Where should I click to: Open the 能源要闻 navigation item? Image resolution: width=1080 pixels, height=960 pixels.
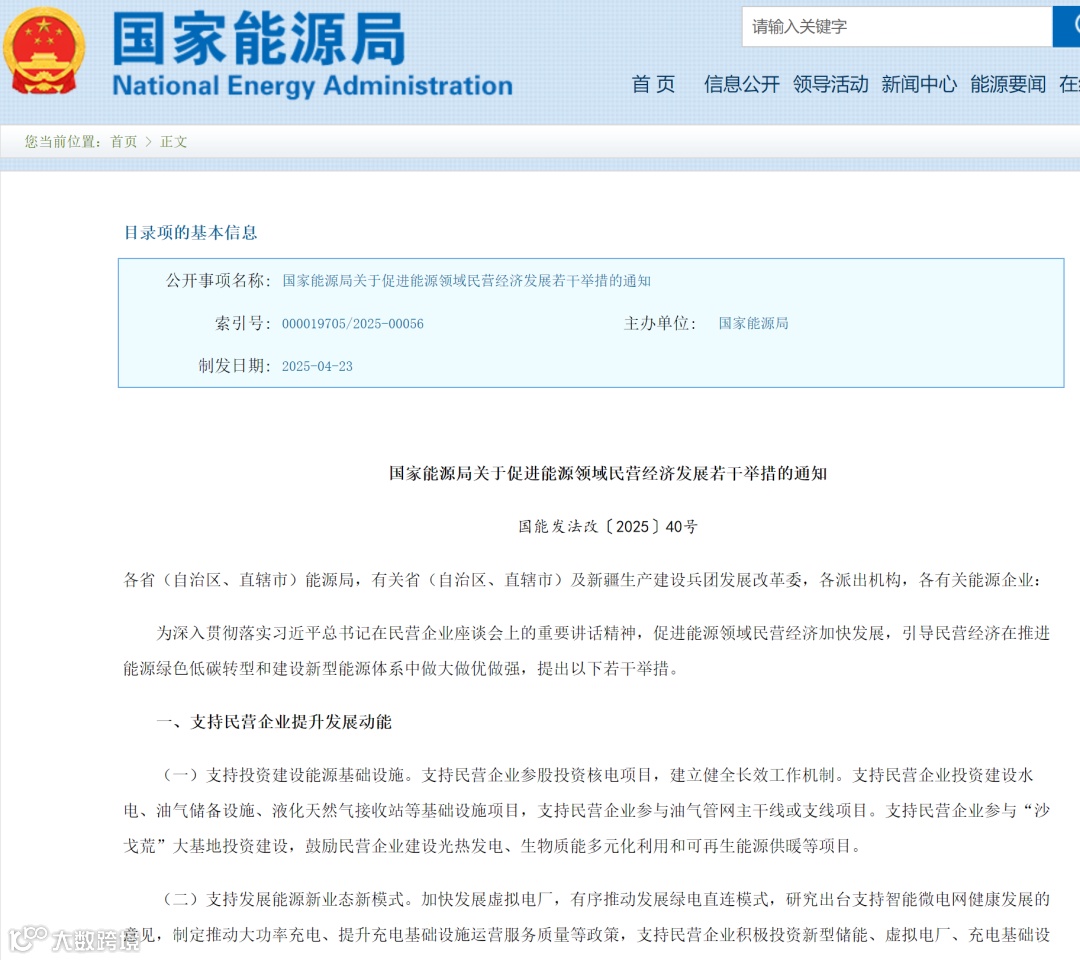(1008, 84)
